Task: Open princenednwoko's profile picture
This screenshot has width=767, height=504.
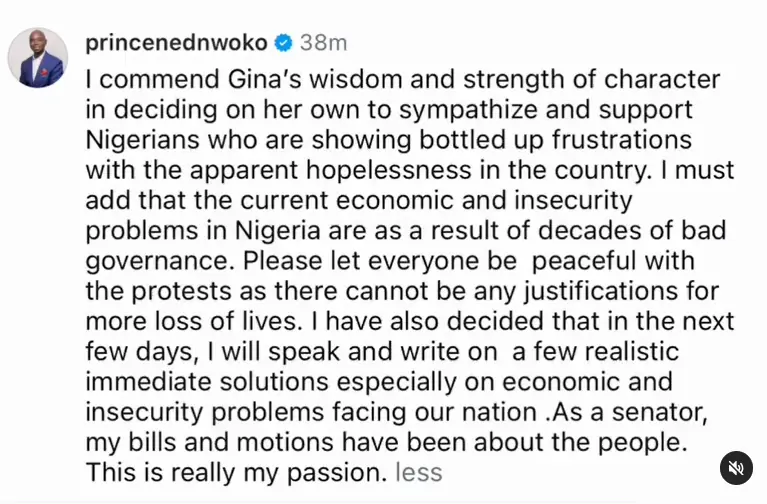Action: 38,58
